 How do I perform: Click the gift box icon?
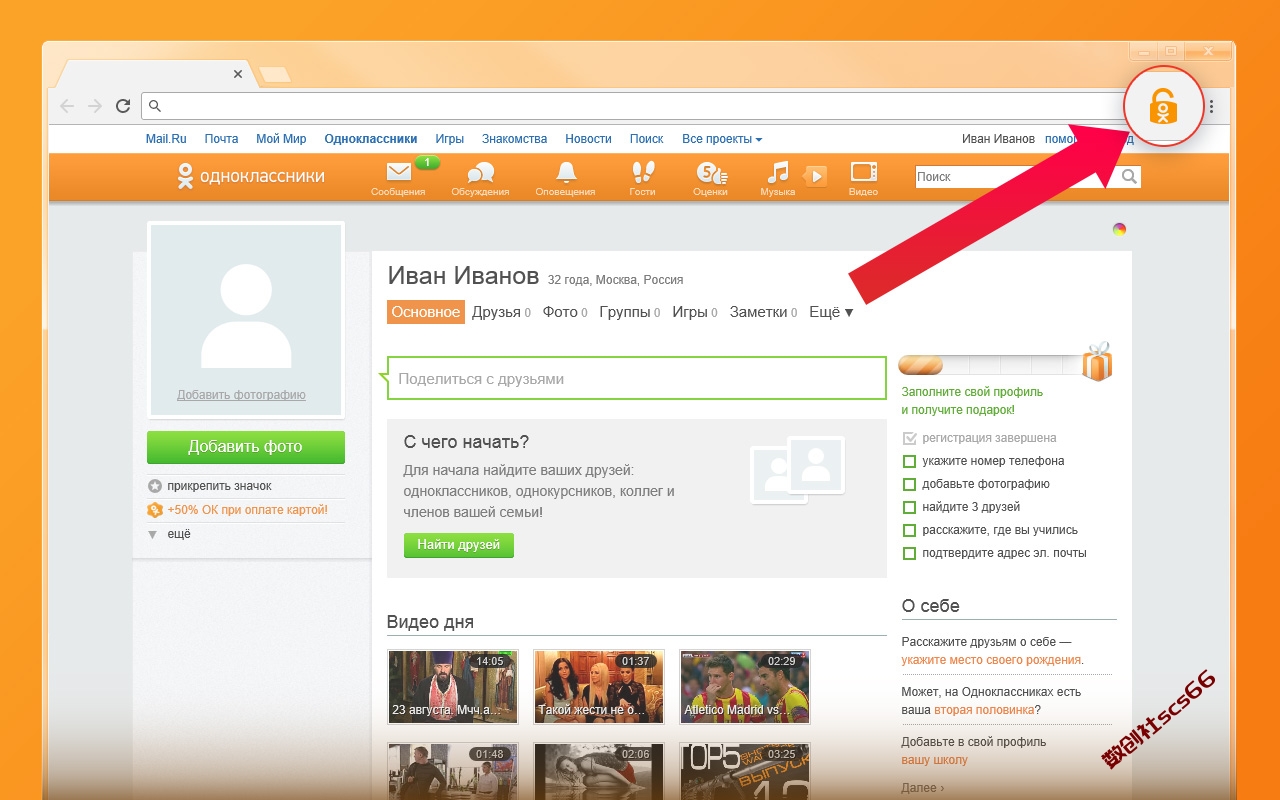(x=1097, y=361)
